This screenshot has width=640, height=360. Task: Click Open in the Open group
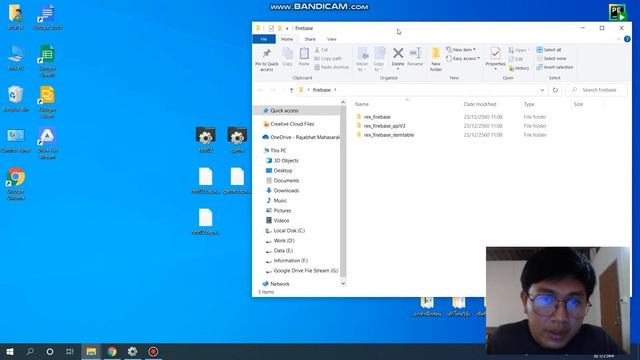[x=519, y=50]
